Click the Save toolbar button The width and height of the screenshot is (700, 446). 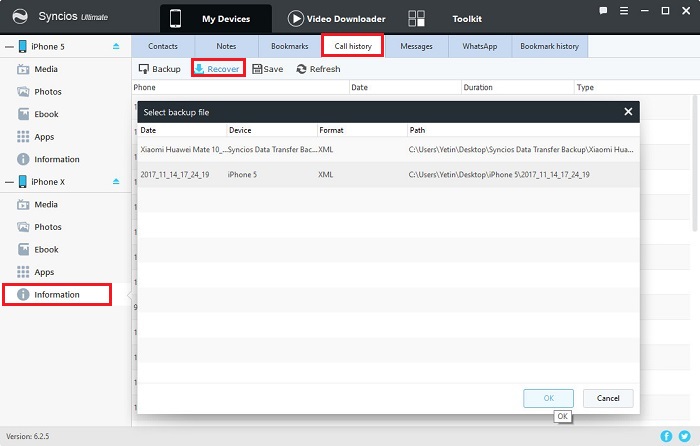[268, 69]
